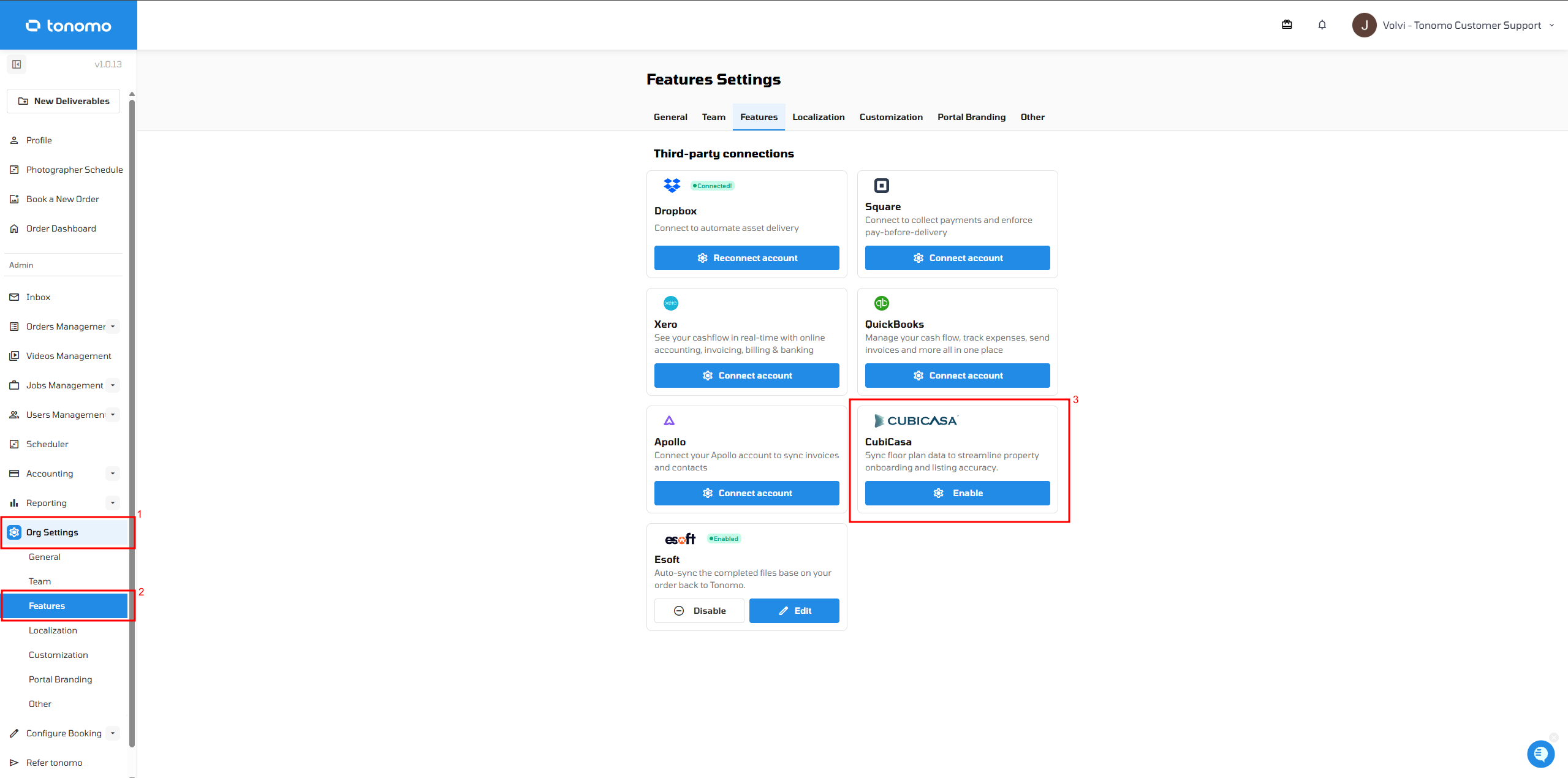Click the CubiCasa logo
This screenshot has height=778, width=1568.
[915, 421]
